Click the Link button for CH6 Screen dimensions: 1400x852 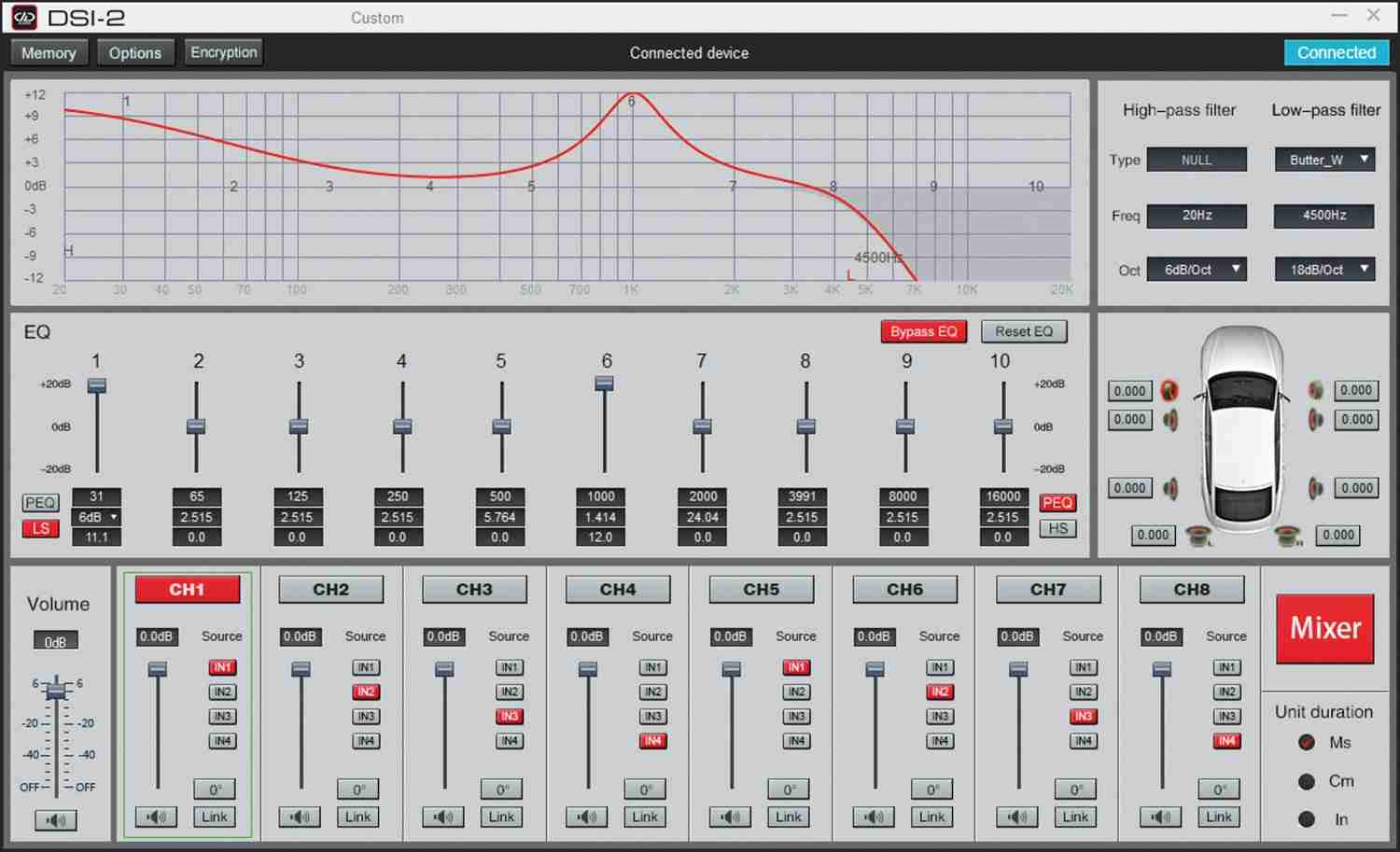(x=931, y=817)
